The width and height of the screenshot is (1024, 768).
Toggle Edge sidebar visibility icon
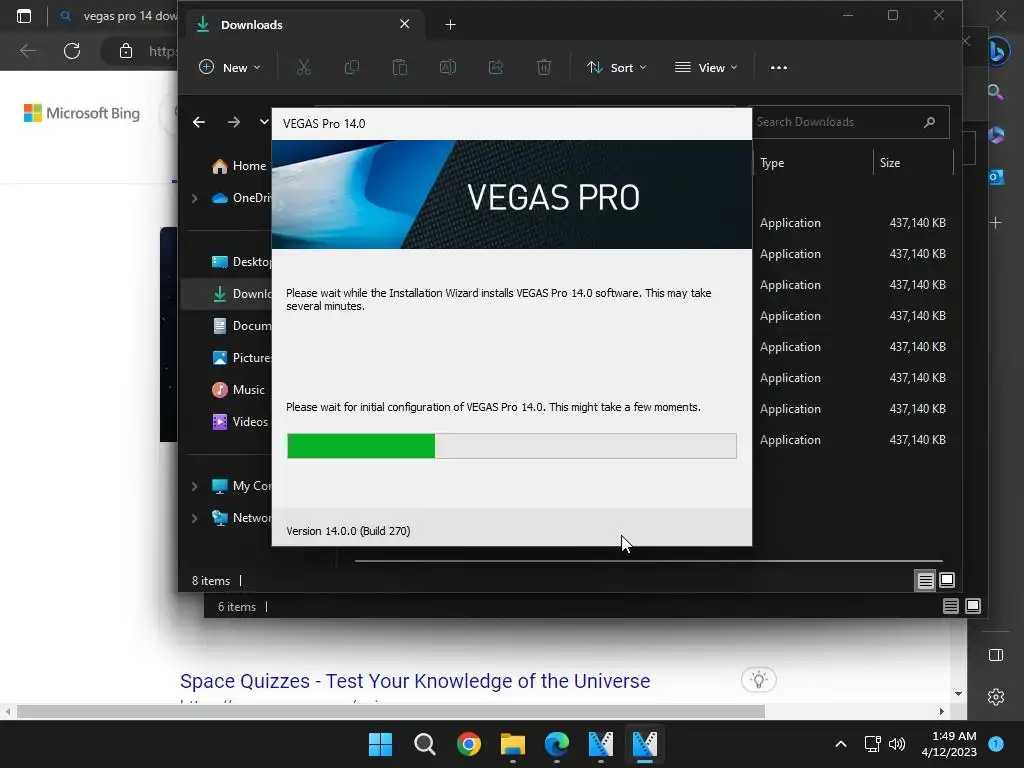click(x=996, y=655)
